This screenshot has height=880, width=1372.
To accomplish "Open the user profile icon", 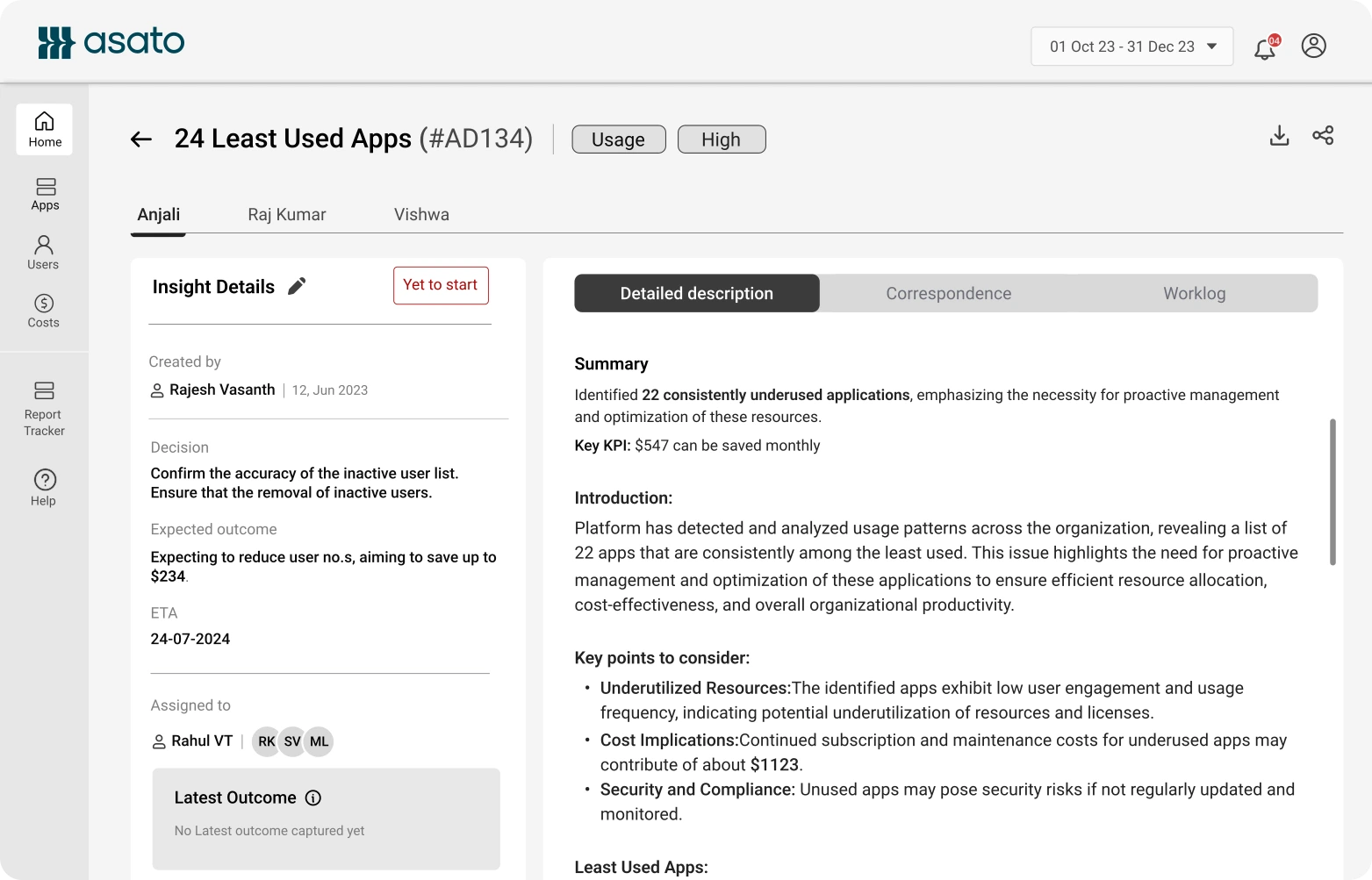I will [1313, 46].
